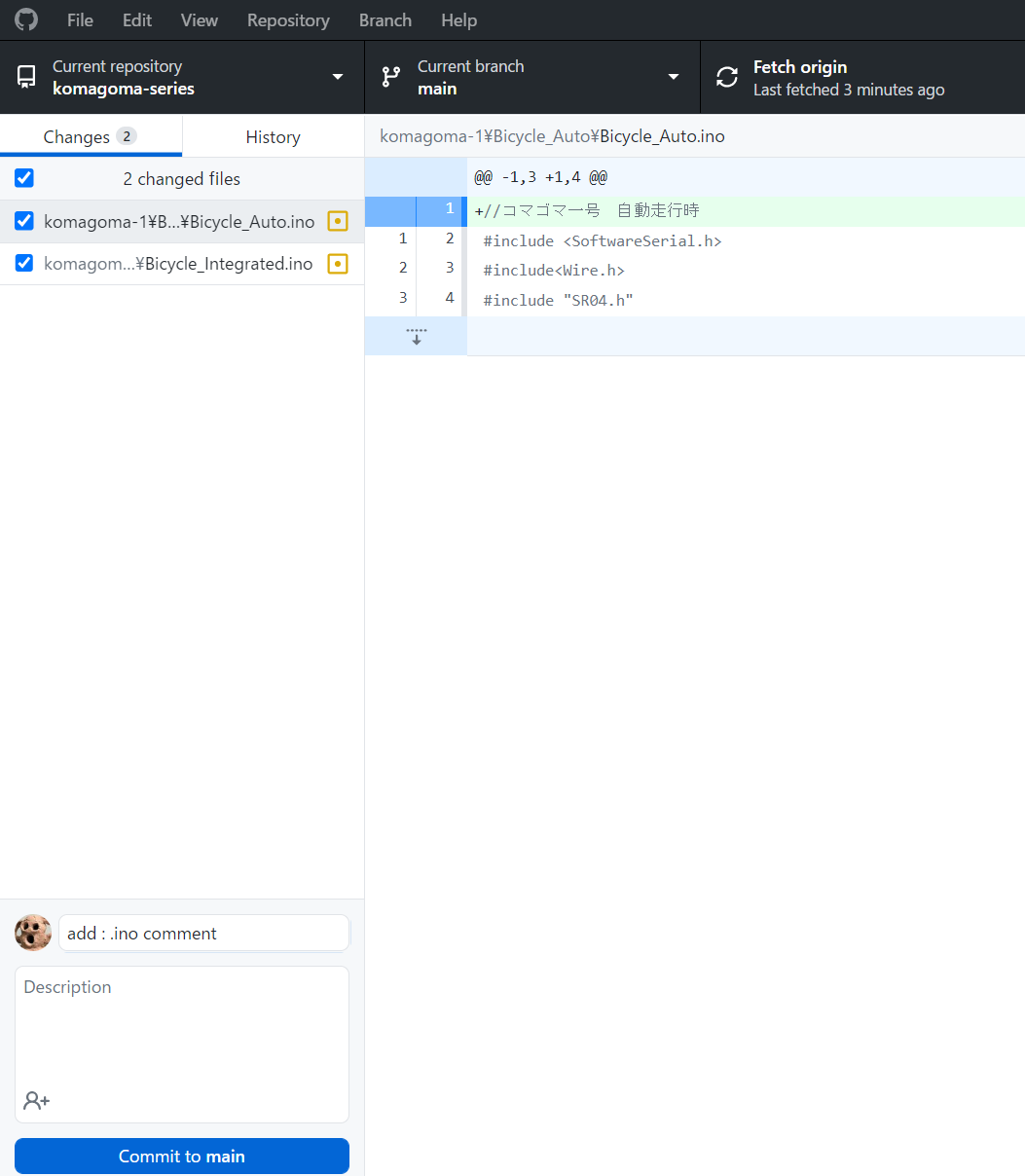1025x1176 pixels.
Task: Open the Current branch dropdown arrow
Action: (673, 77)
